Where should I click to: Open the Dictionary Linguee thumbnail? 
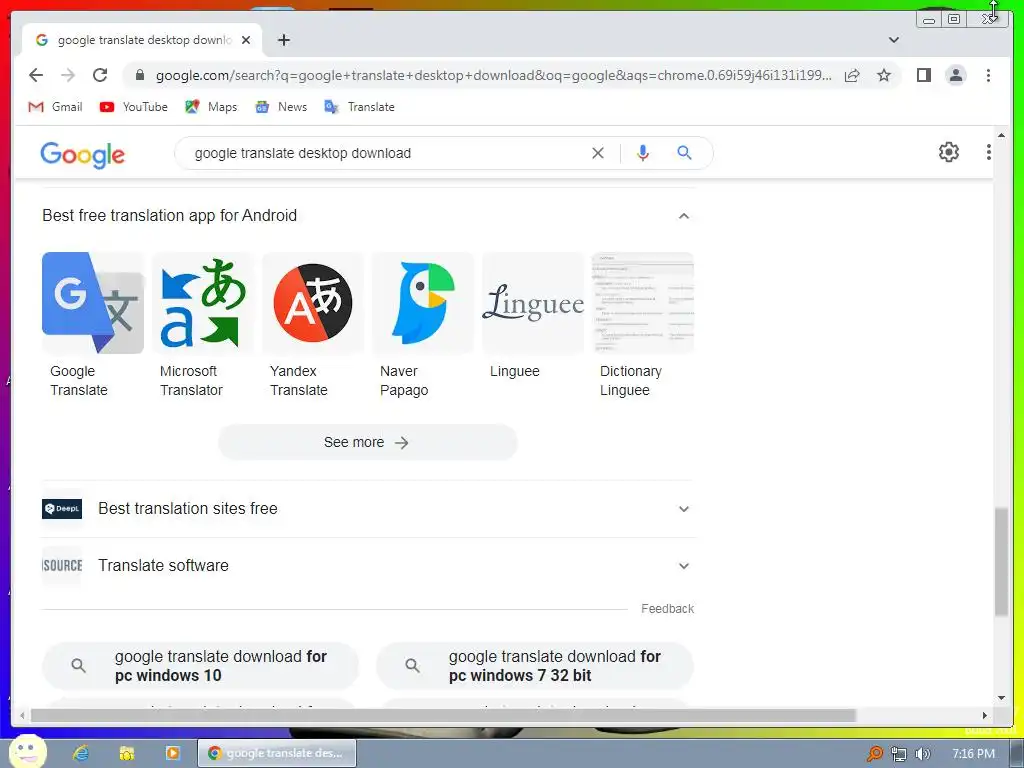click(x=643, y=303)
